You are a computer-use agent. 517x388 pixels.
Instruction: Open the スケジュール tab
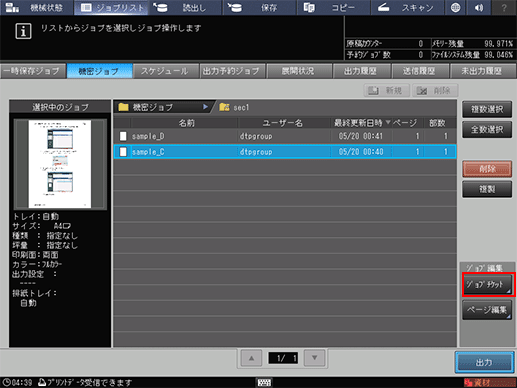point(166,71)
